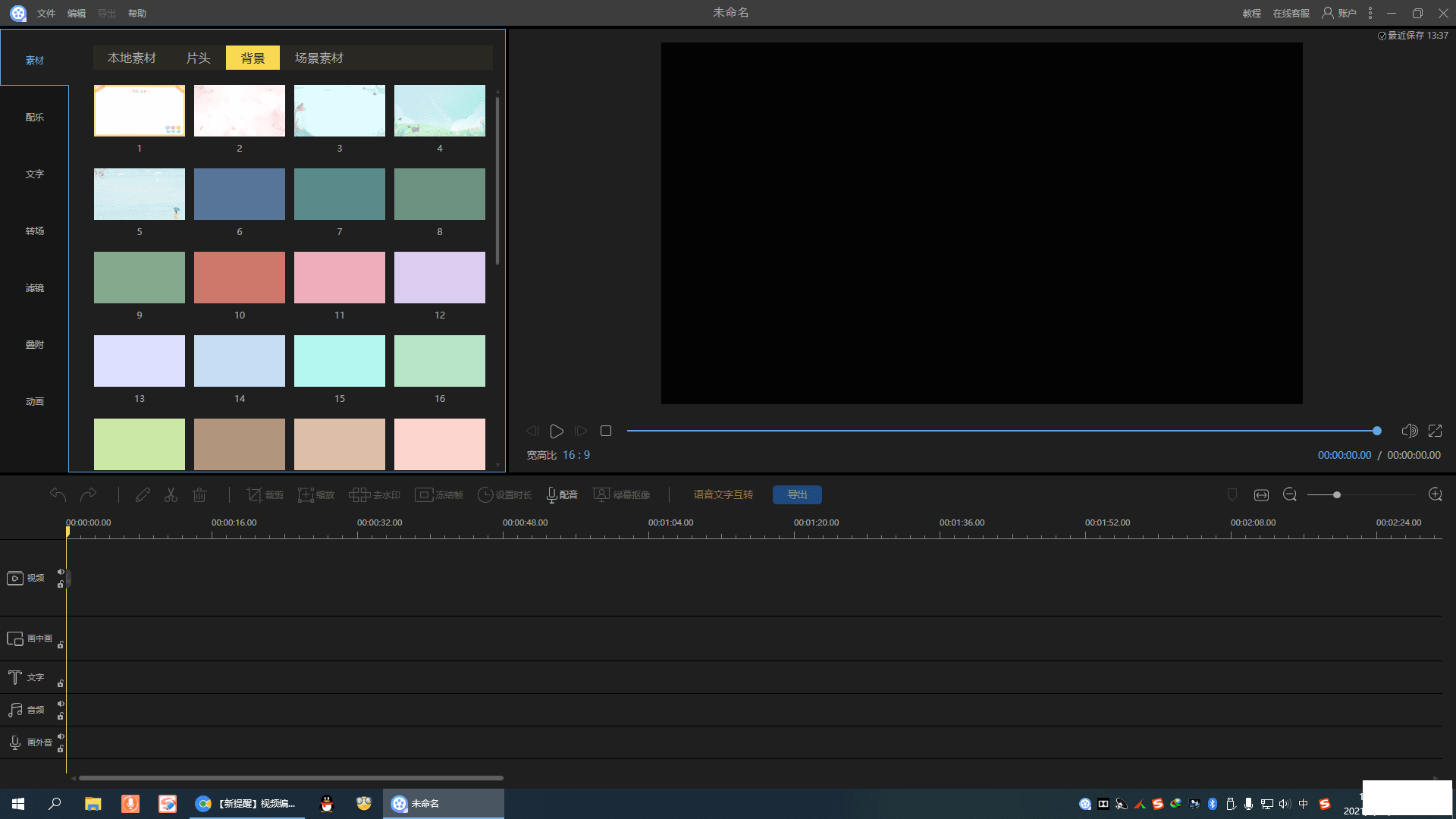Click the preview progress slider handle
1456x819 pixels.
[1377, 431]
